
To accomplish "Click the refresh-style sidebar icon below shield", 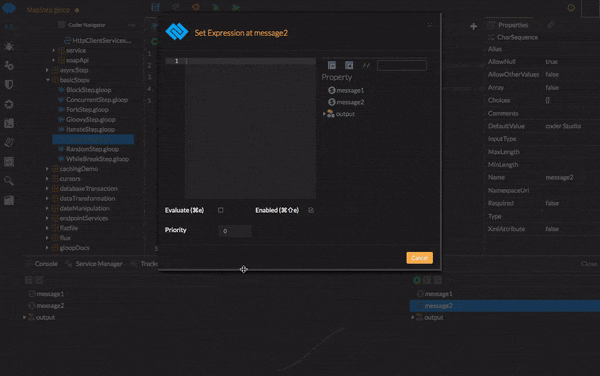I will (x=9, y=104).
